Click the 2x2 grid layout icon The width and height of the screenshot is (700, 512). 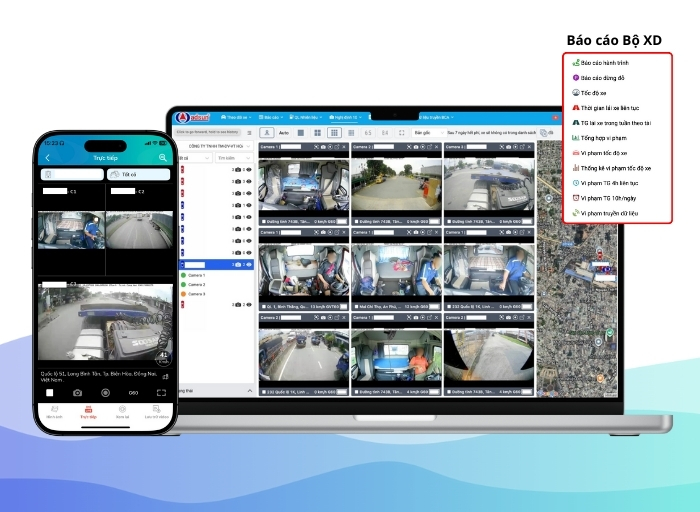tap(317, 132)
